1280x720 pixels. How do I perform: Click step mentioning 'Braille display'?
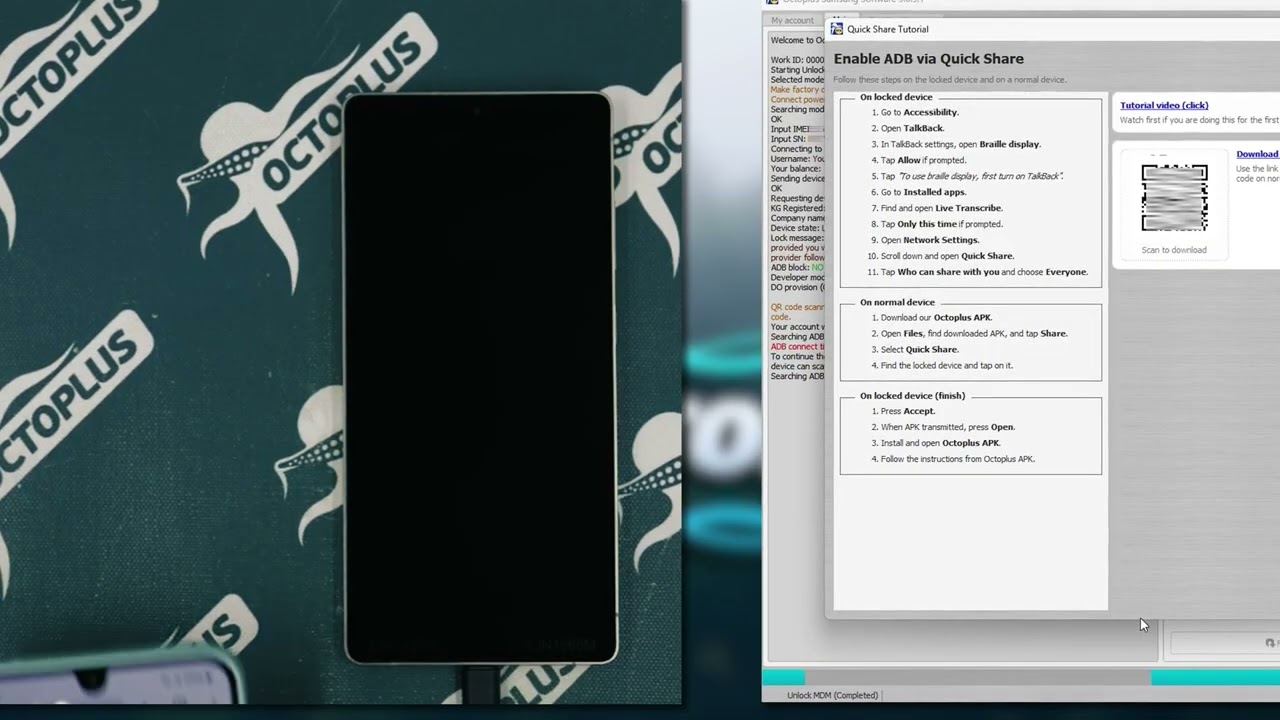click(x=955, y=144)
